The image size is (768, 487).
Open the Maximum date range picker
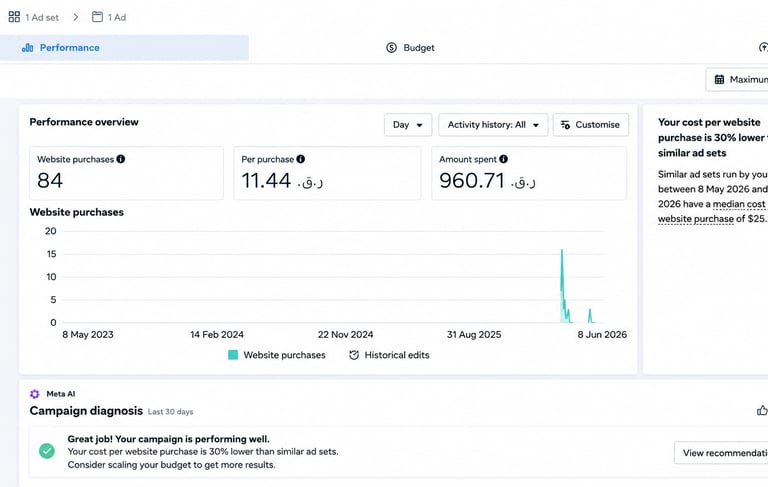click(737, 79)
